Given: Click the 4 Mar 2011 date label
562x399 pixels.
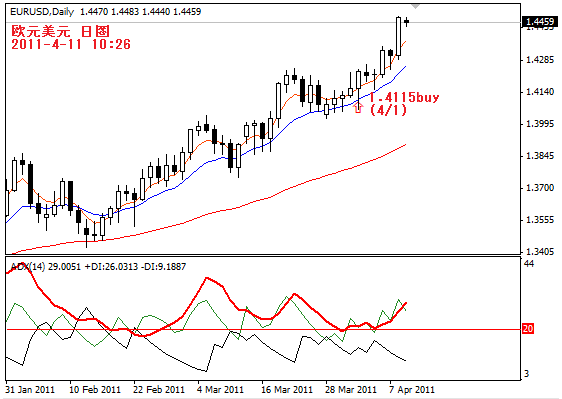Looking at the screenshot, I should [x=220, y=390].
